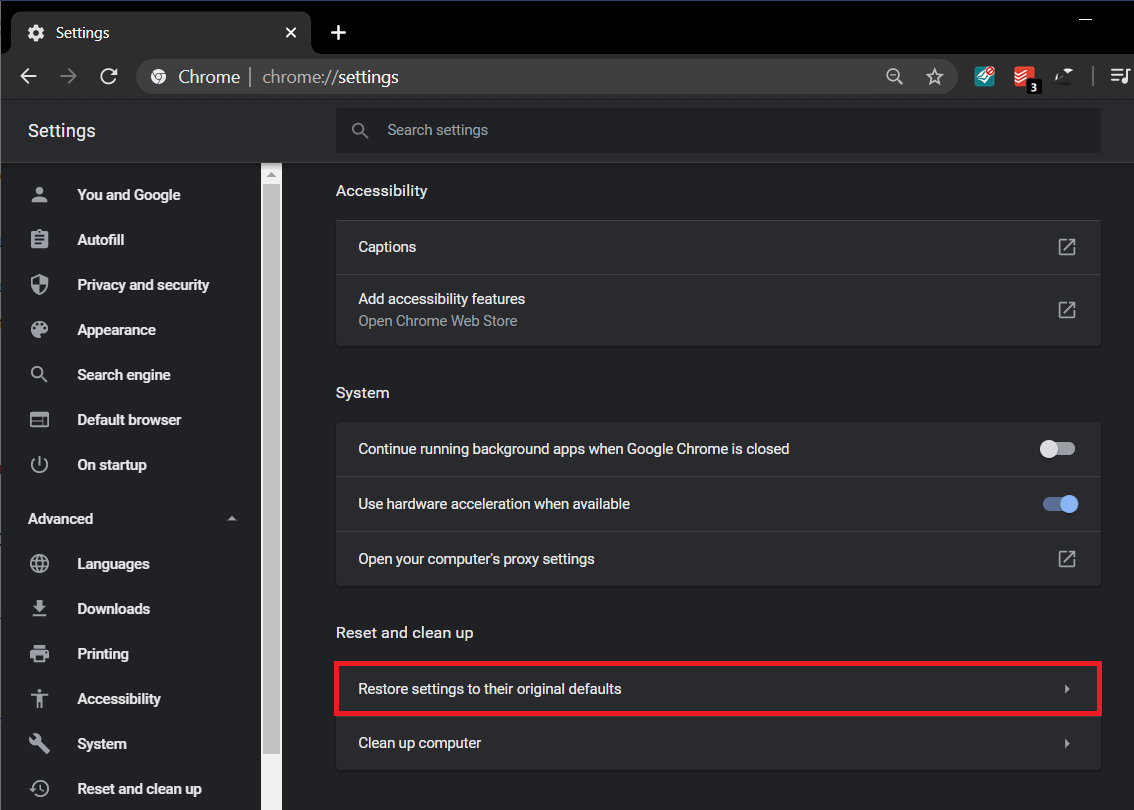Screen dimensions: 1134x810
Task: Click the back navigation arrow
Action: [29, 77]
